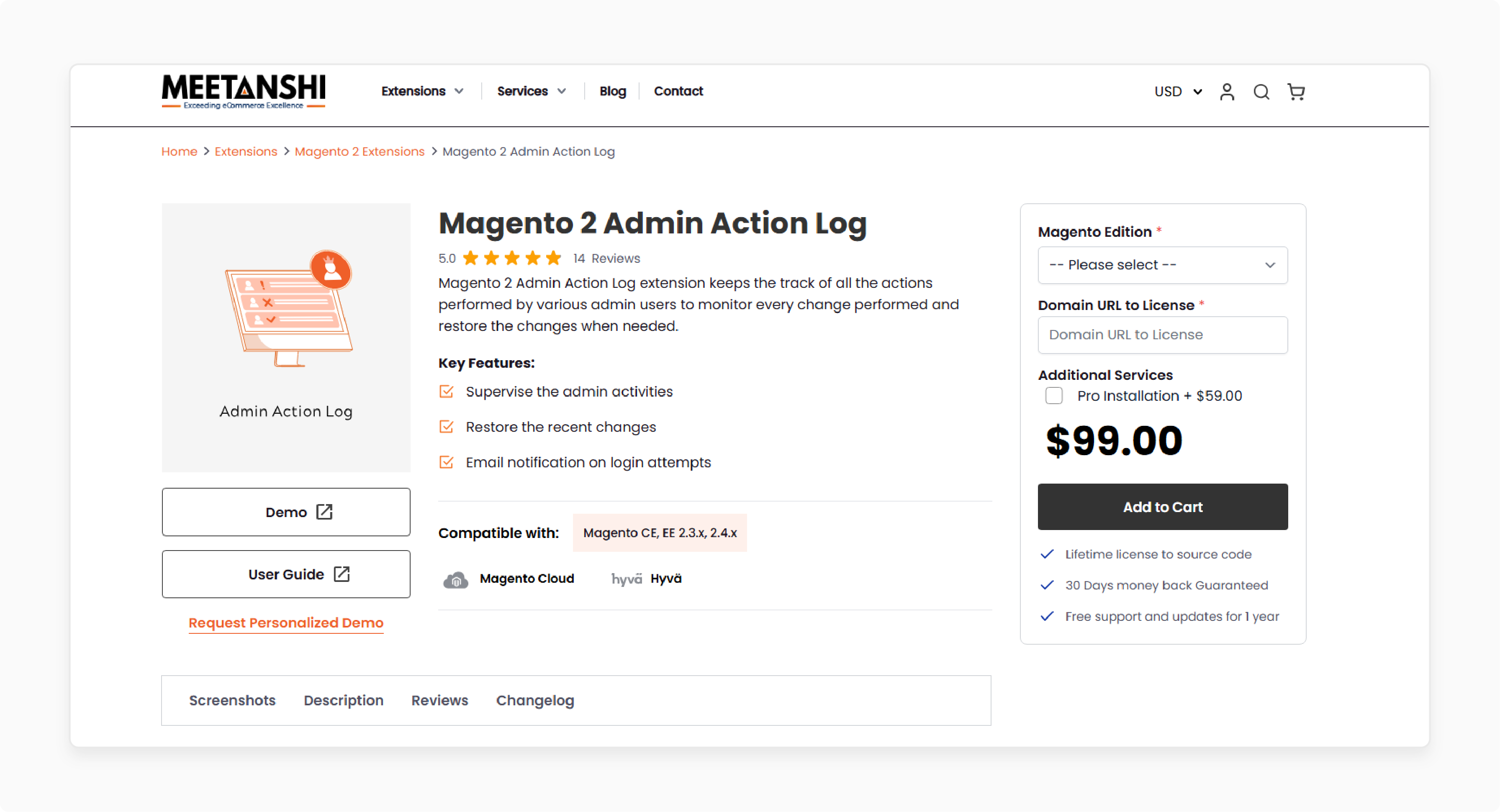Screen dimensions: 1500x812
Task: Click the search magnifier icon
Action: coord(1261,91)
